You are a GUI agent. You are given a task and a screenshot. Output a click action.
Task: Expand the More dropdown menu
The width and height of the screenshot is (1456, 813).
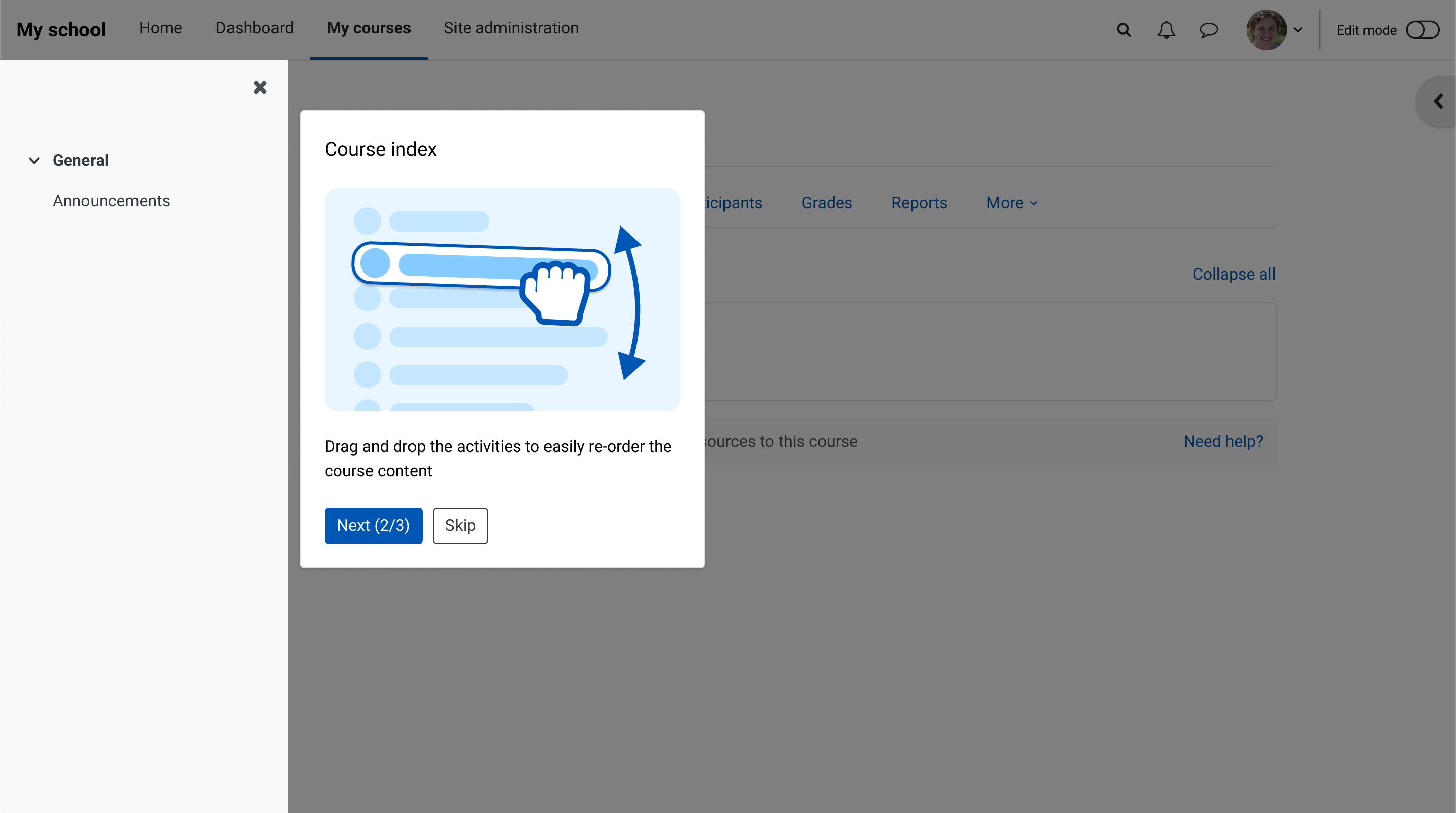click(1012, 203)
